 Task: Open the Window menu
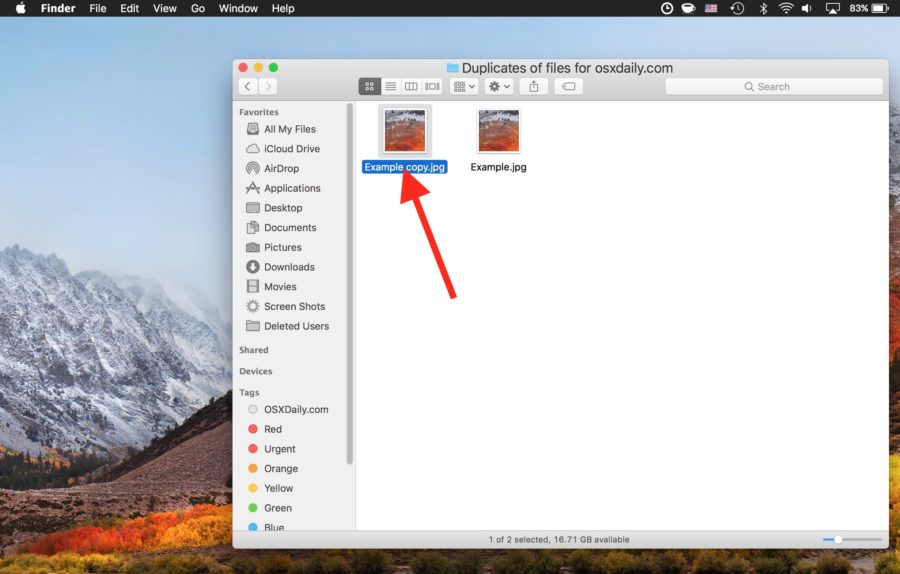click(238, 8)
